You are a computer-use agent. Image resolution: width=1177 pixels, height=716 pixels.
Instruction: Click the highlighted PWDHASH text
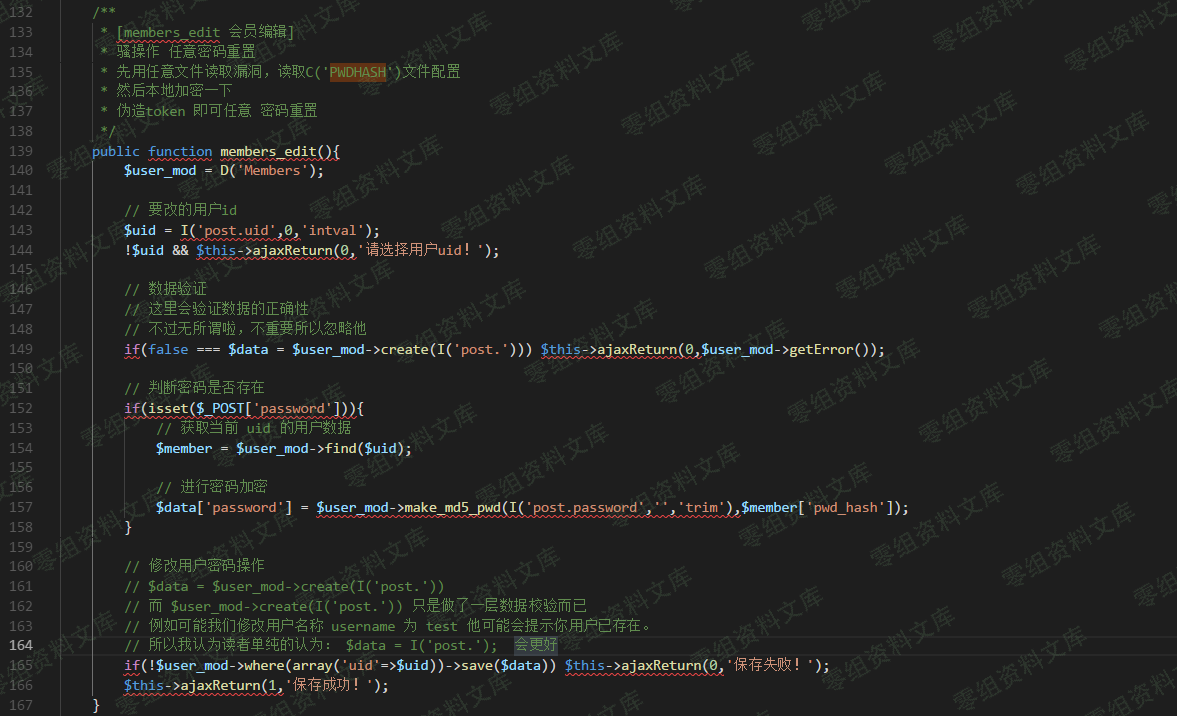tap(358, 72)
